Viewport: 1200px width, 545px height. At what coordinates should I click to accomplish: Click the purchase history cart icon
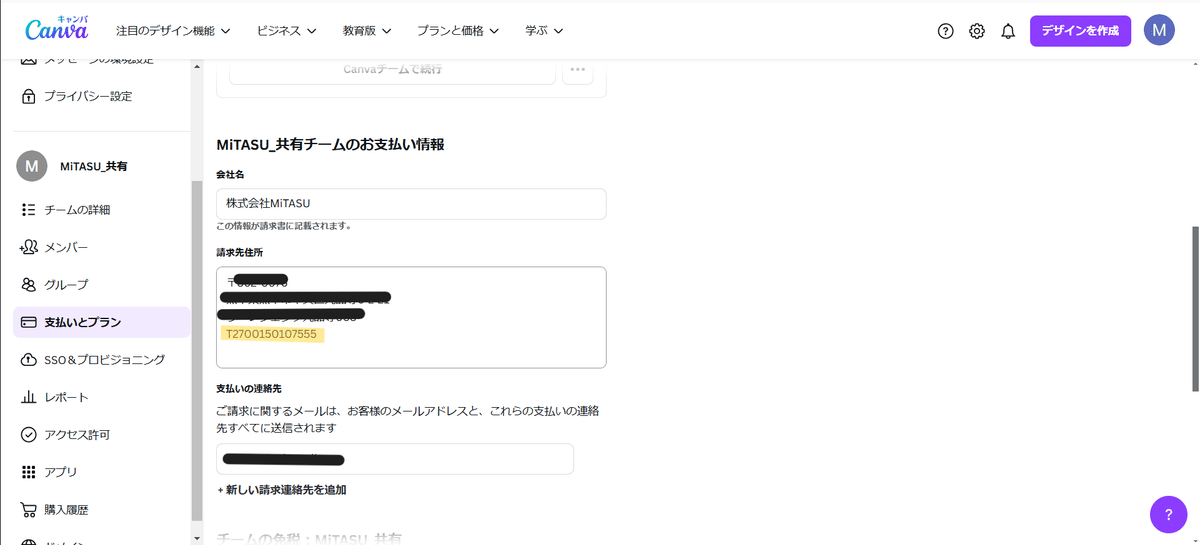tap(29, 510)
